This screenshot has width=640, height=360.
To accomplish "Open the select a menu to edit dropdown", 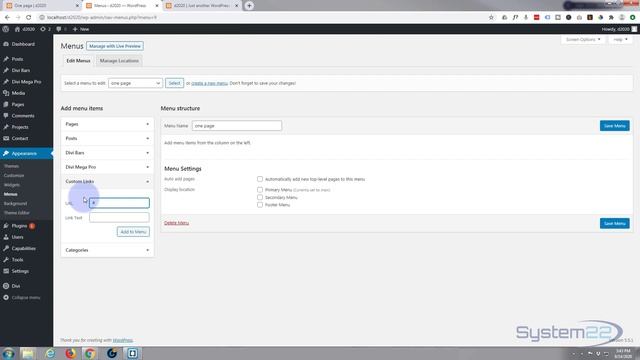I will tap(135, 83).
